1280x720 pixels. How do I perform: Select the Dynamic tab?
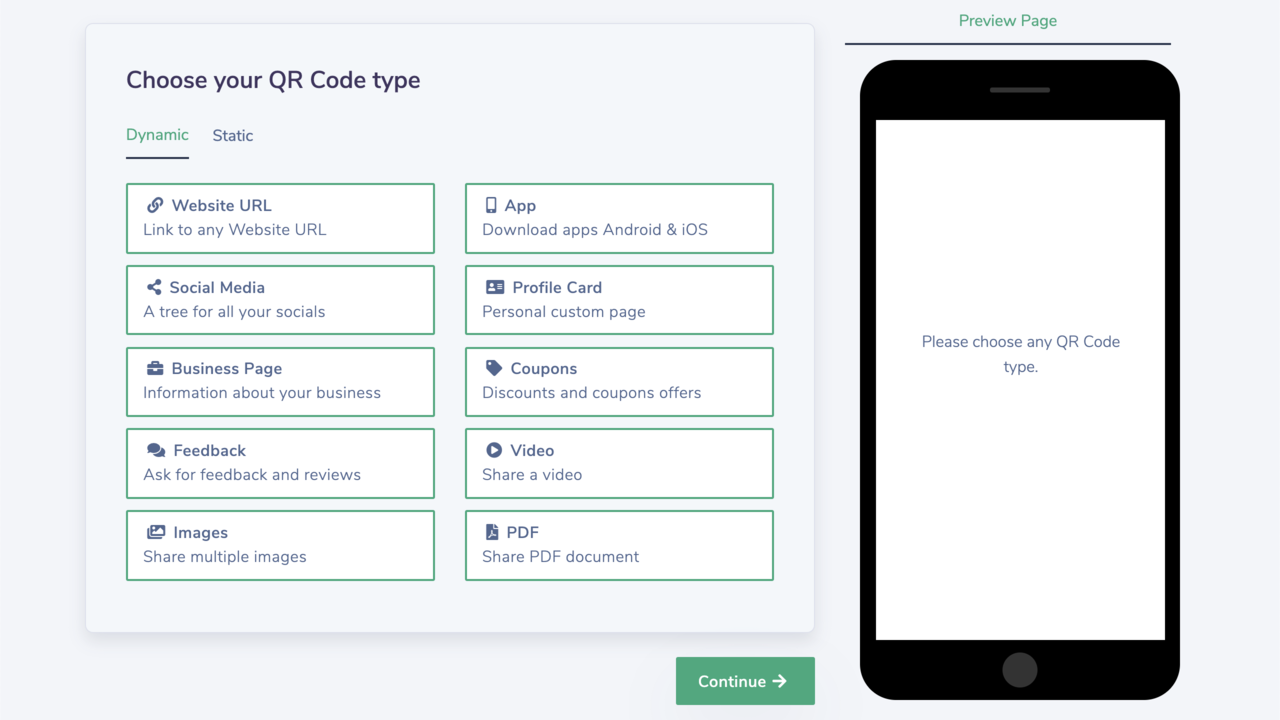pyautogui.click(x=157, y=135)
